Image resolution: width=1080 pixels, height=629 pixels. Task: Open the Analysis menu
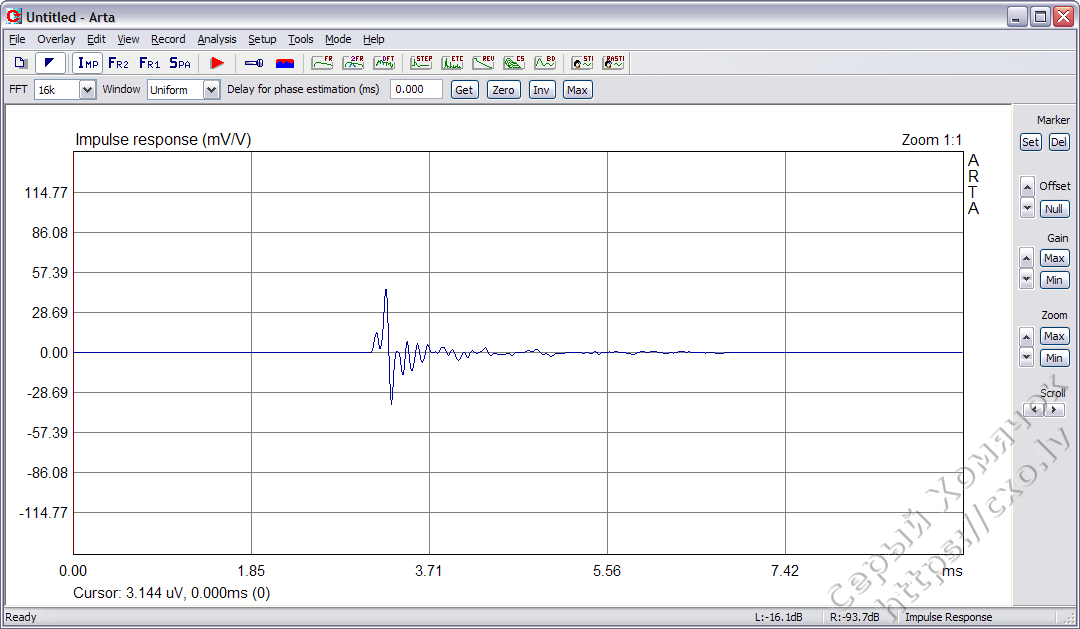tap(216, 39)
